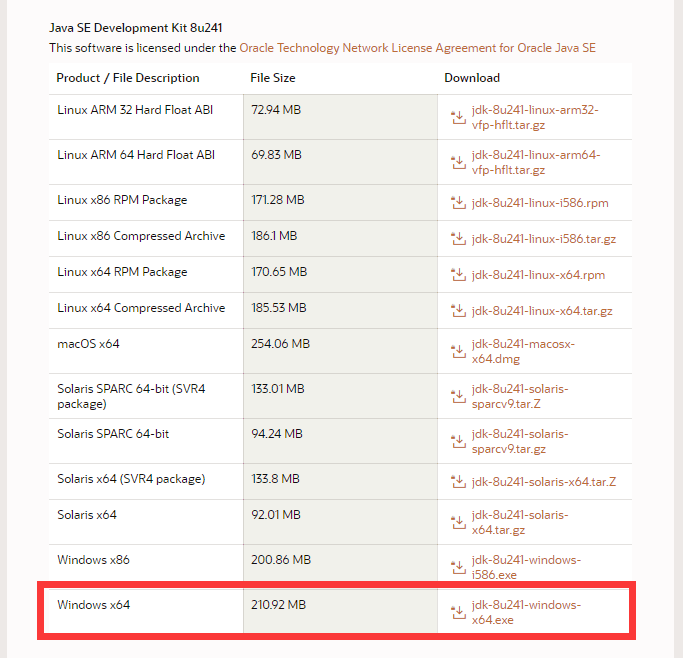Click download icon for windows-i586.exe
Viewport: 683px width, 658px height.
[458, 567]
